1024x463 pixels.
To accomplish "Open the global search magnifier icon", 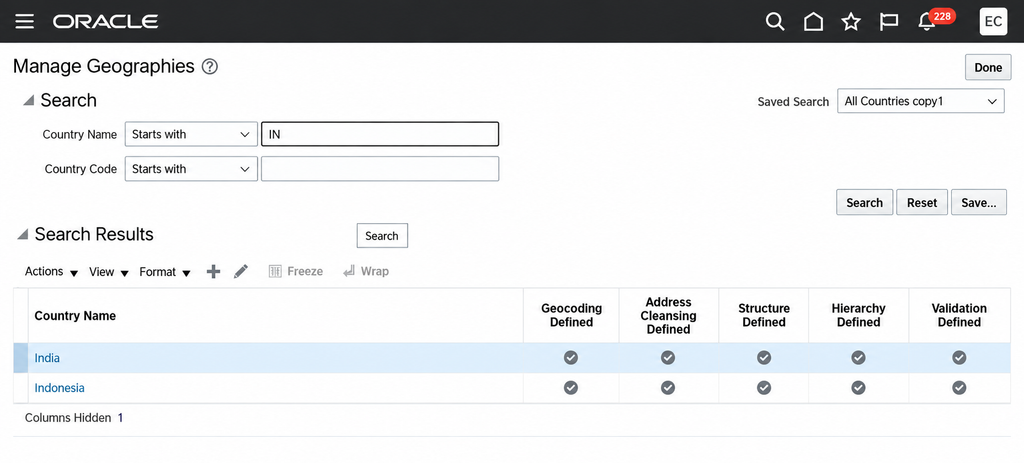I will pyautogui.click(x=775, y=22).
